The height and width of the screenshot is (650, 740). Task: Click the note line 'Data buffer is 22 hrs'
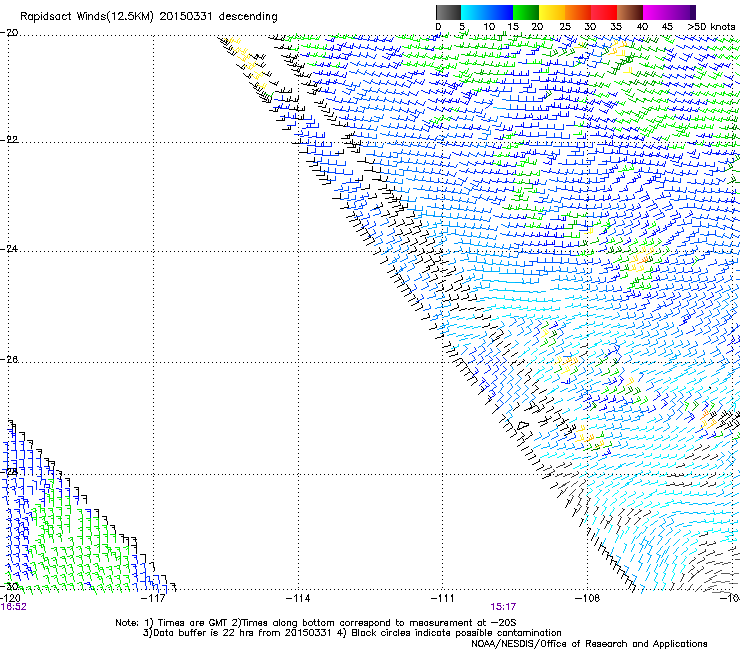352,633
